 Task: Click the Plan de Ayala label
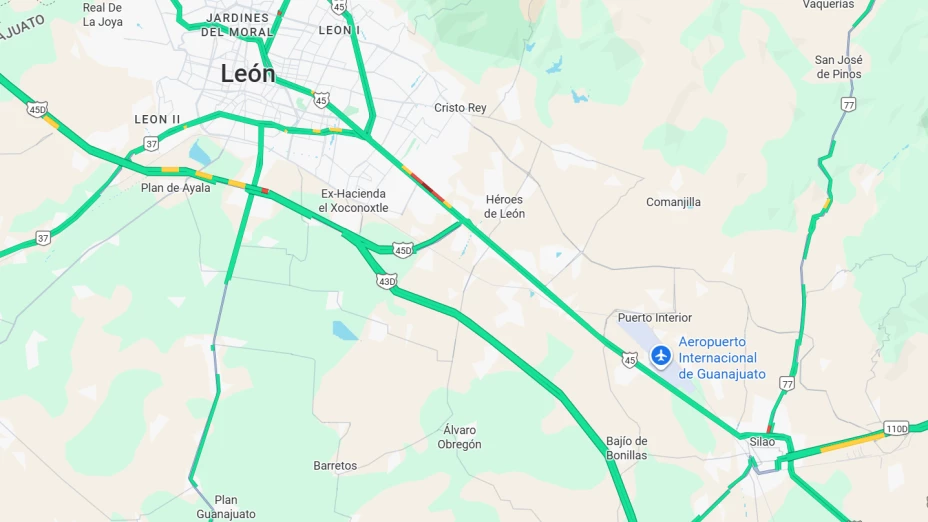[x=175, y=188]
